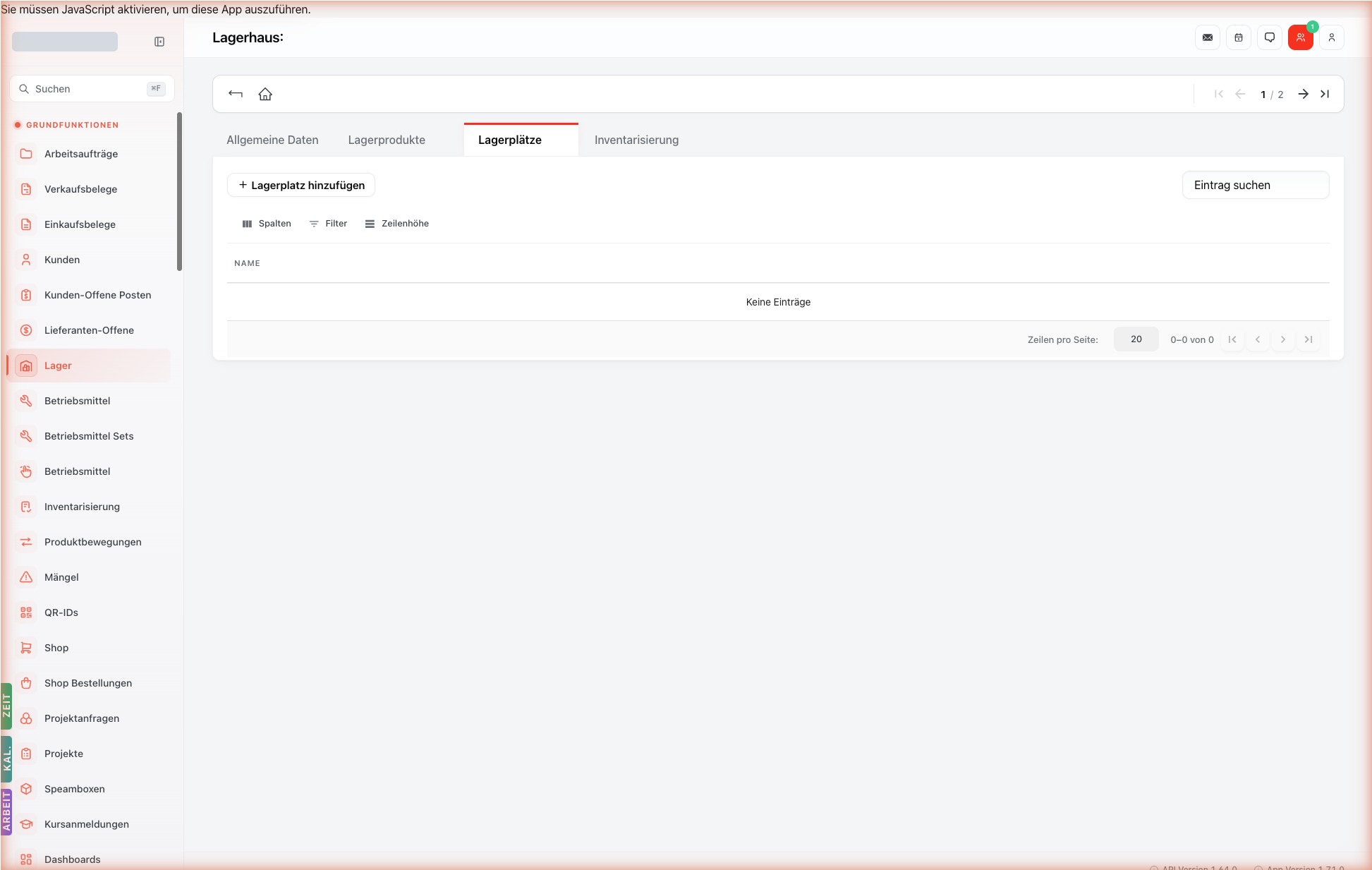The width and height of the screenshot is (1372, 870).
Task: Click the GRUNDFUNKTIONEN section heading
Action: [72, 125]
